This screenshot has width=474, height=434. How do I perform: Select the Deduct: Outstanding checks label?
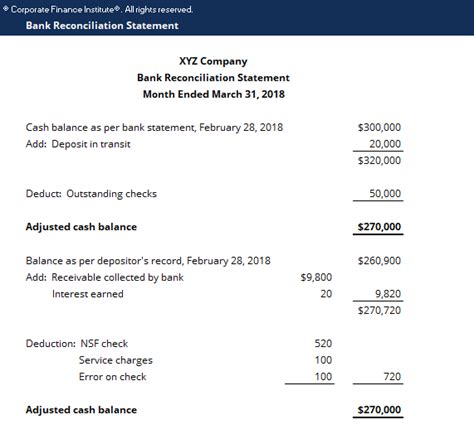pos(91,194)
